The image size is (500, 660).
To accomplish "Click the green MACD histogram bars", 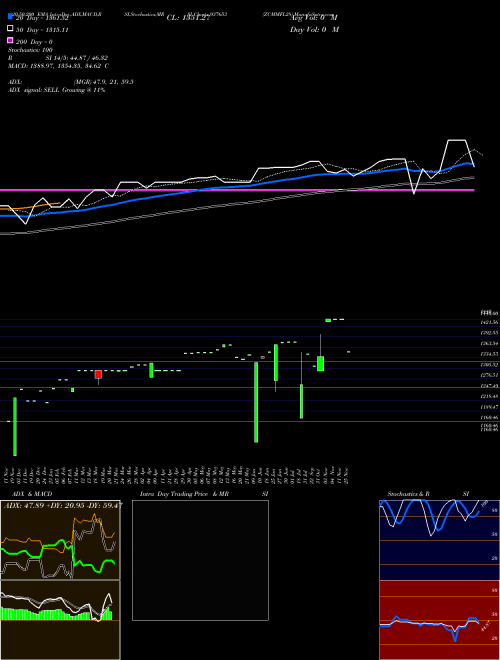I will pos(56,614).
